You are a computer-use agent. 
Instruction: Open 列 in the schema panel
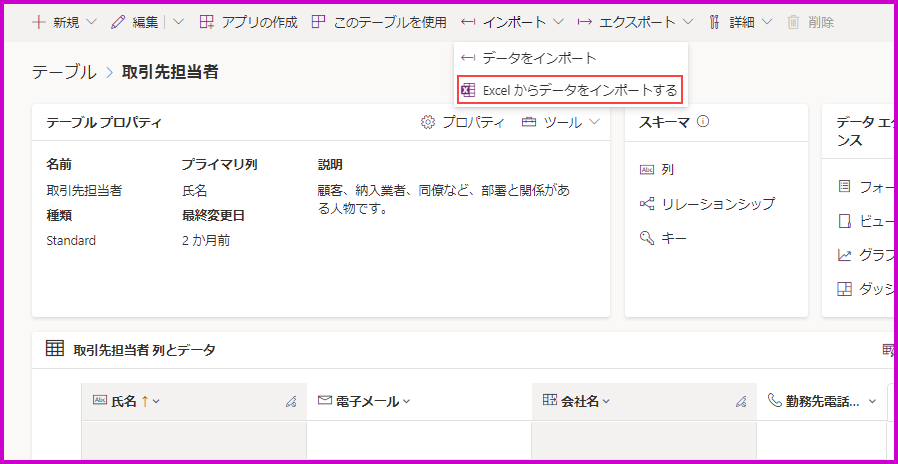click(666, 170)
